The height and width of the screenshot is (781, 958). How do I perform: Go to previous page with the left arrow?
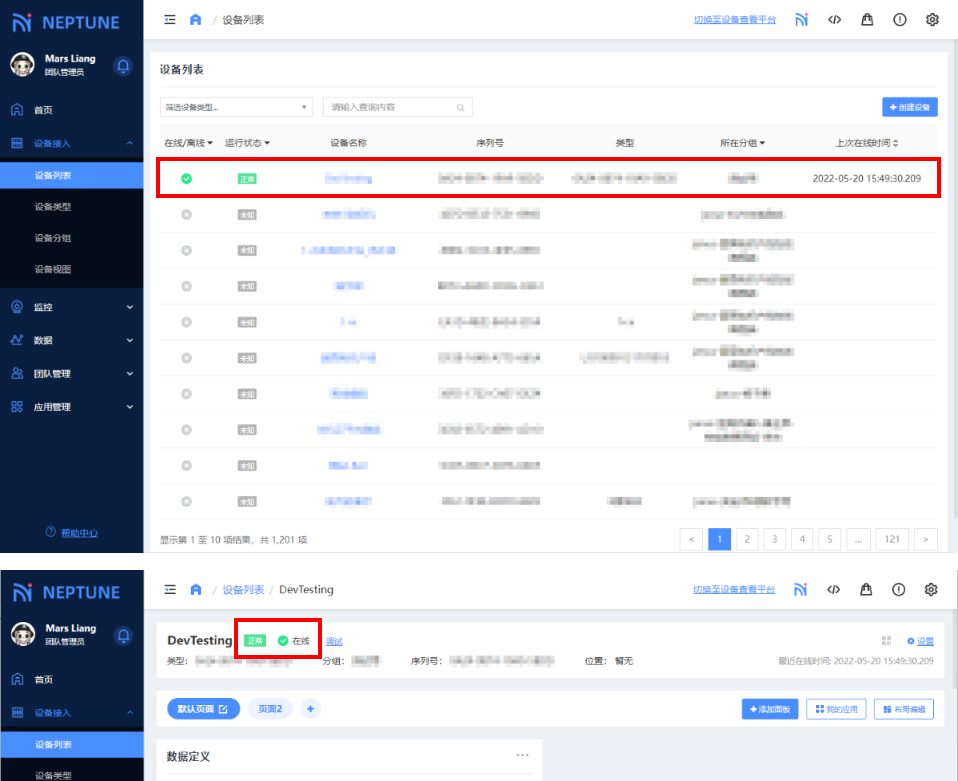691,539
